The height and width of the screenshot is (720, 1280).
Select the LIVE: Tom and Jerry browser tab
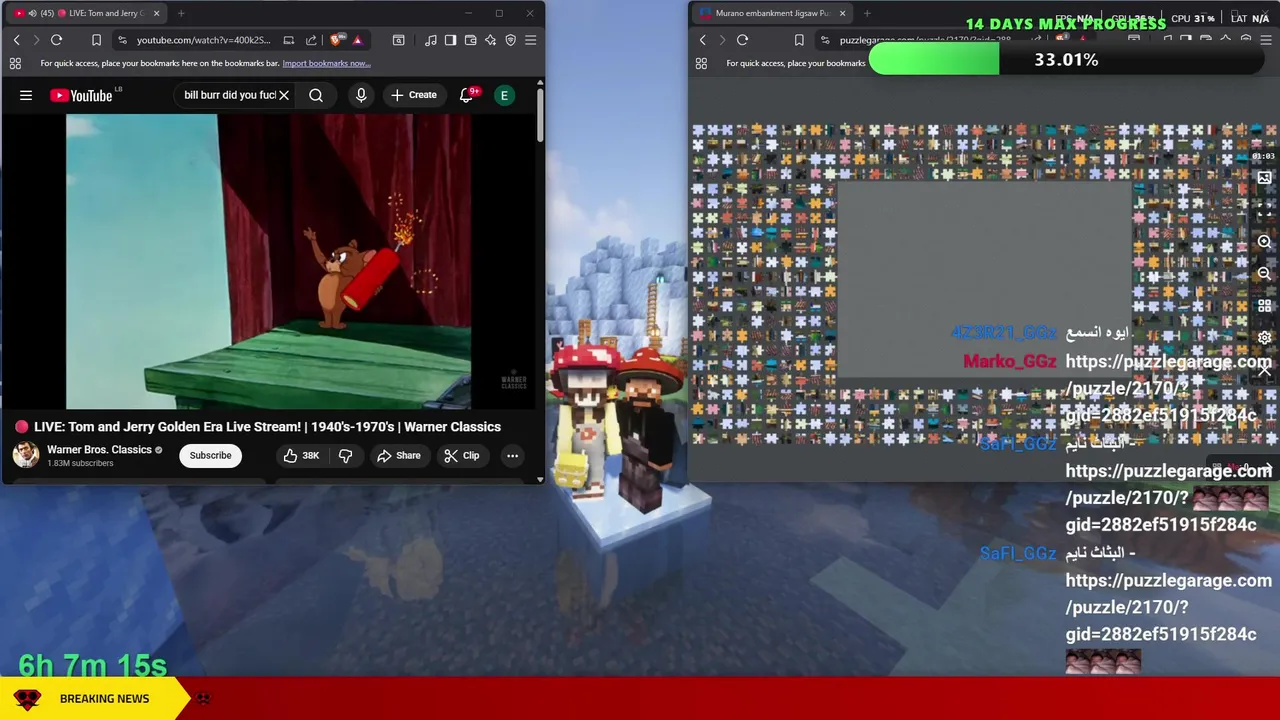coord(88,13)
